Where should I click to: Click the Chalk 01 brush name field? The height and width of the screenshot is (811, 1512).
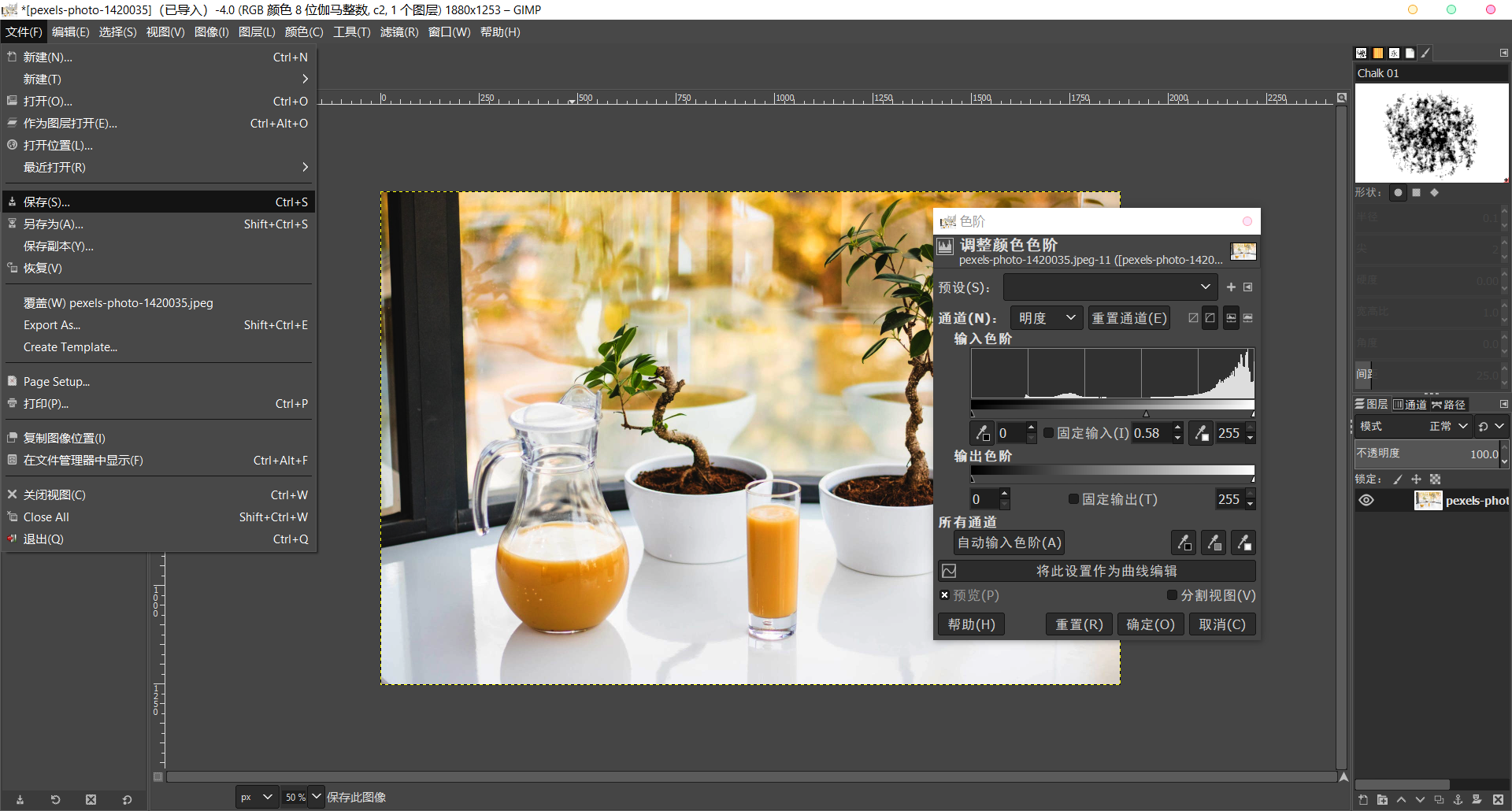[x=1431, y=73]
